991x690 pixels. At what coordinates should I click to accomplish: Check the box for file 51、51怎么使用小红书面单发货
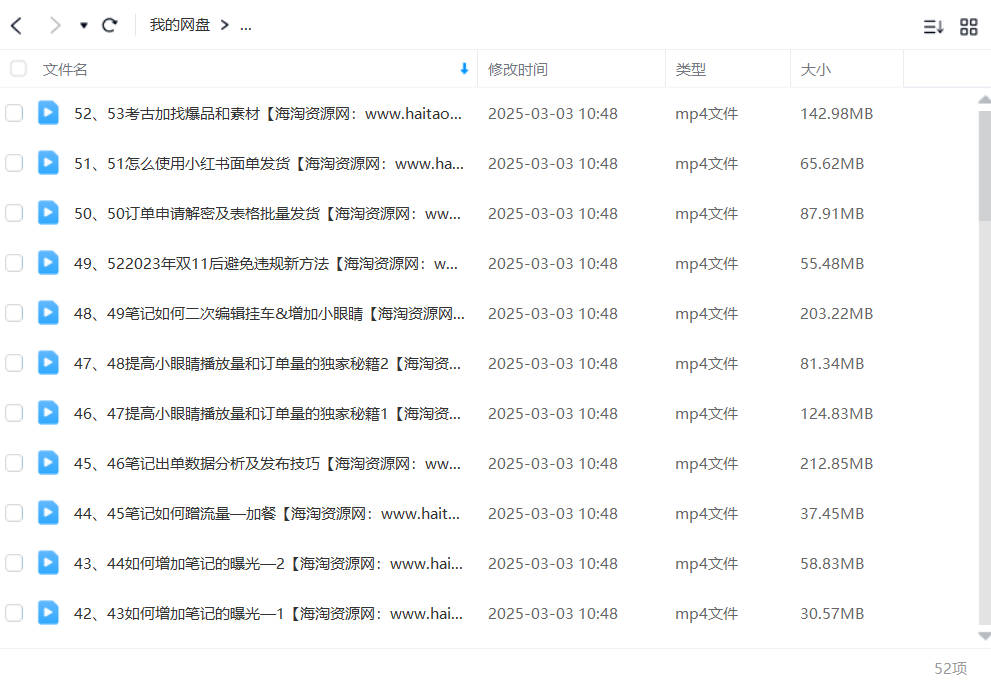tap(14, 163)
